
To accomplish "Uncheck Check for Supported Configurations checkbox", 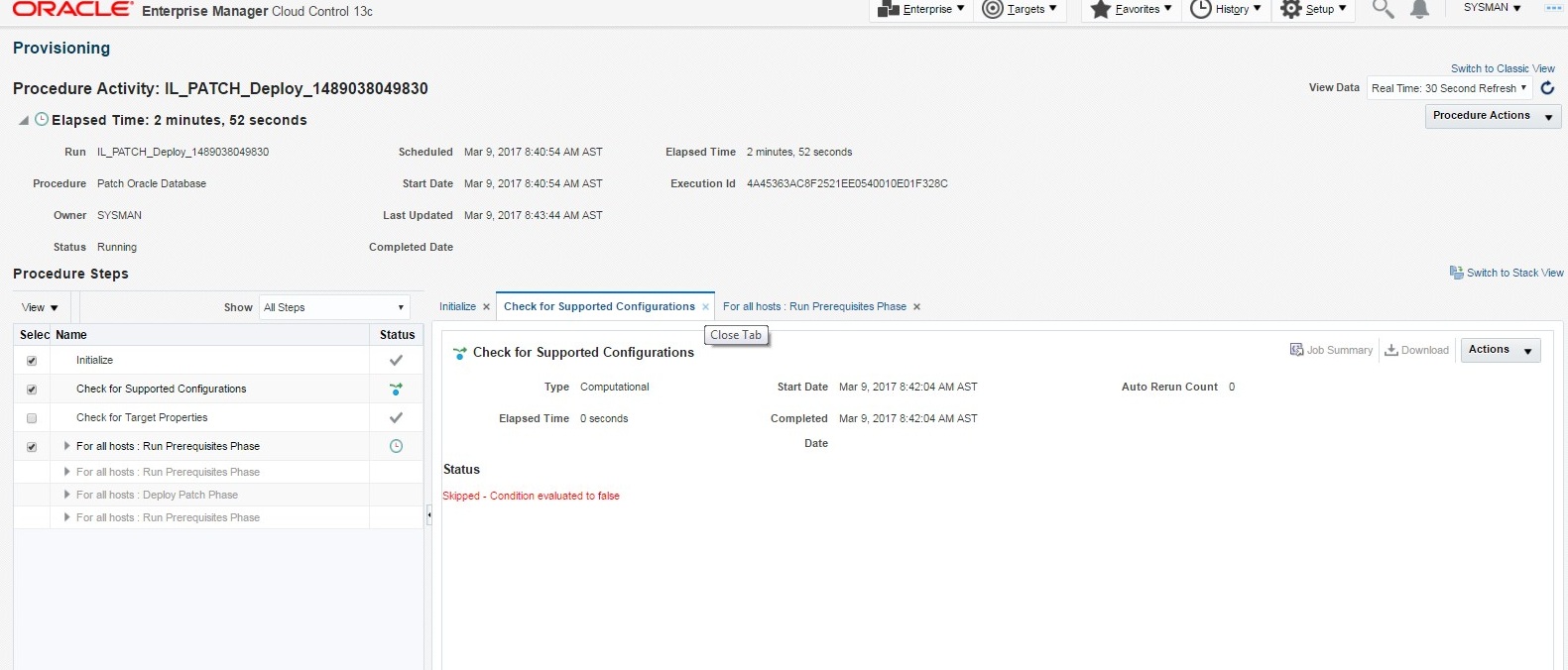I will (x=32, y=390).
